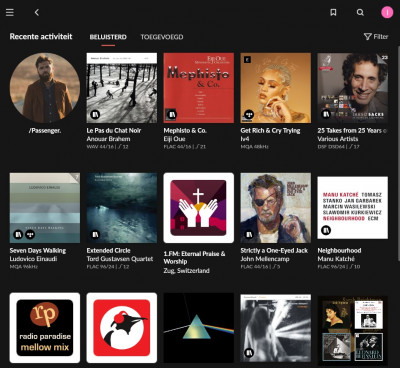400x368 pixels.
Task: Click the library badge on Neighbourhood cover
Action: tap(326, 230)
